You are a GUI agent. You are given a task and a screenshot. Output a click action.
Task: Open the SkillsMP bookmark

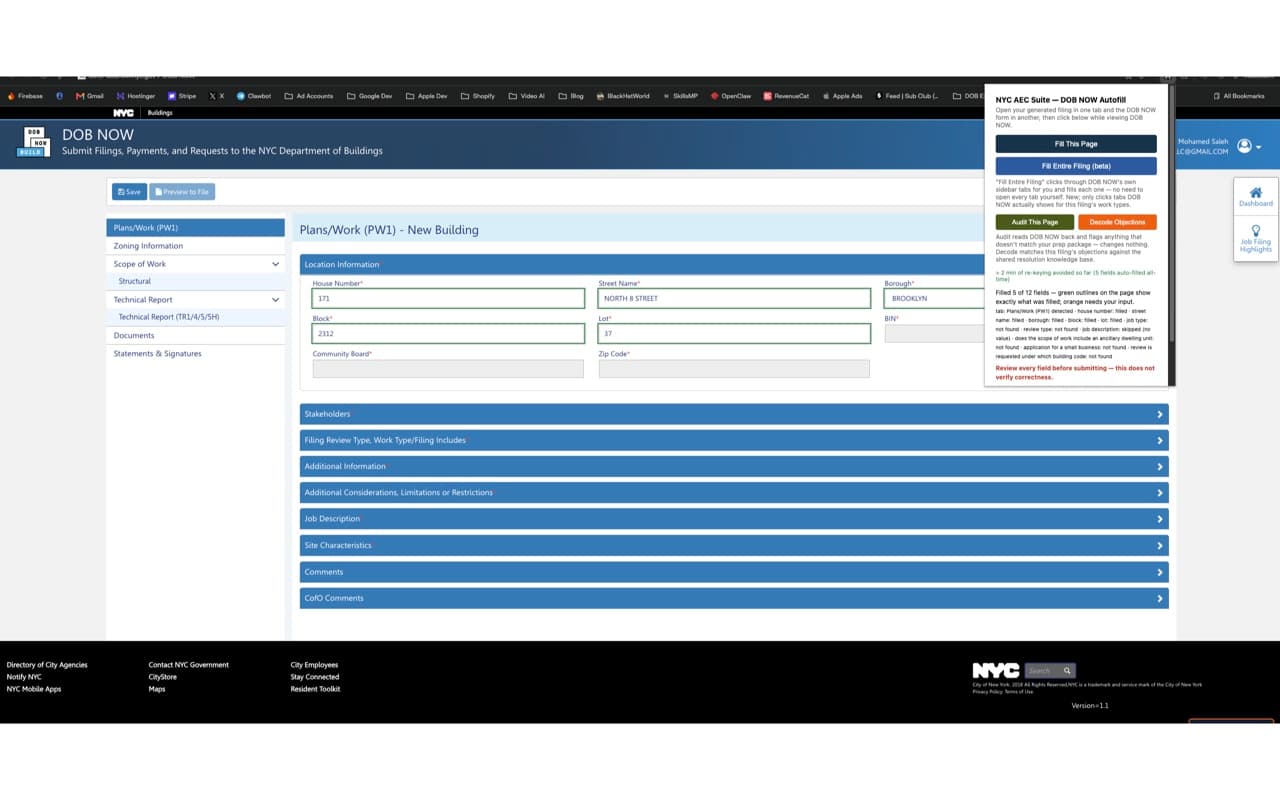click(680, 96)
